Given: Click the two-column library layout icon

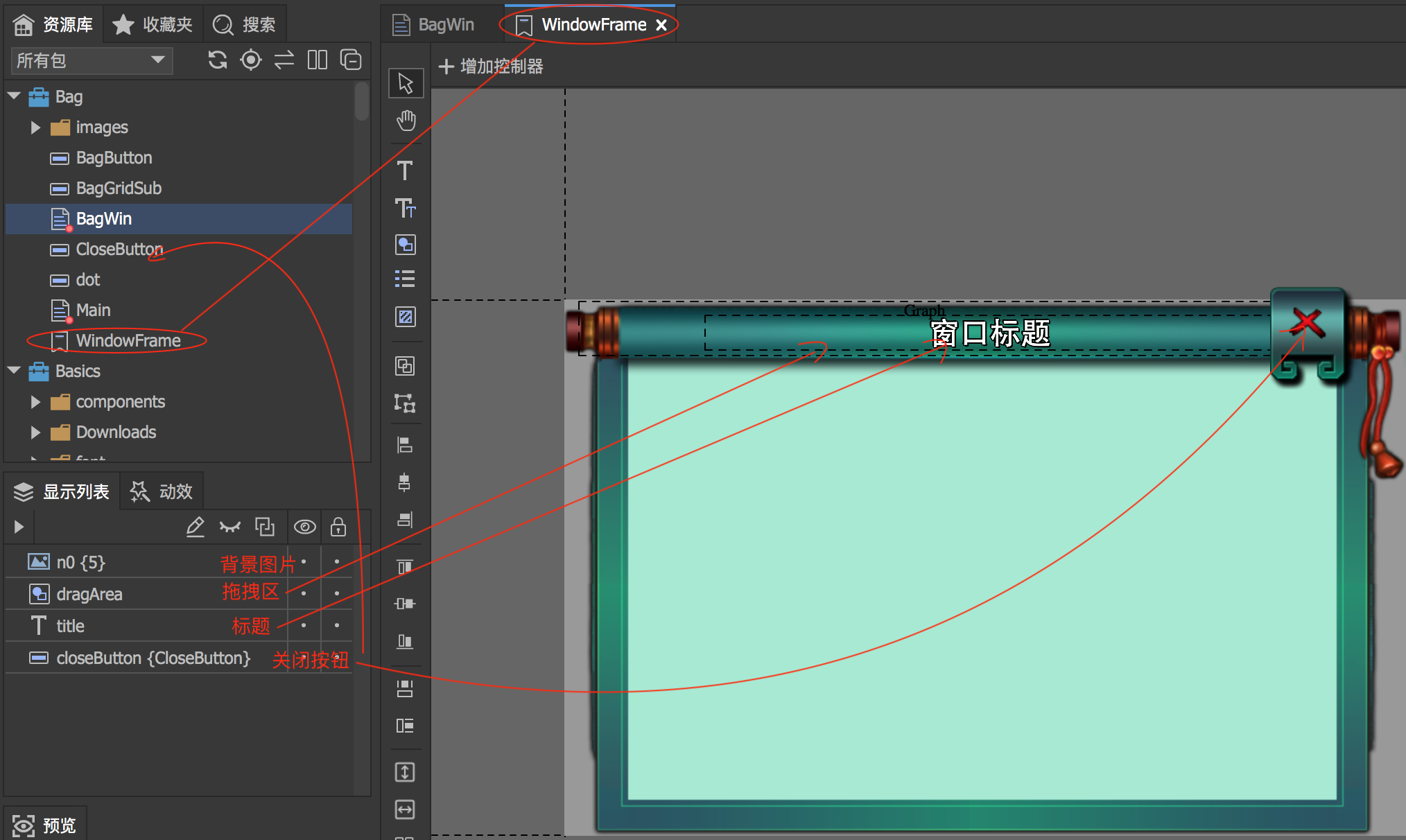Looking at the screenshot, I should [318, 60].
